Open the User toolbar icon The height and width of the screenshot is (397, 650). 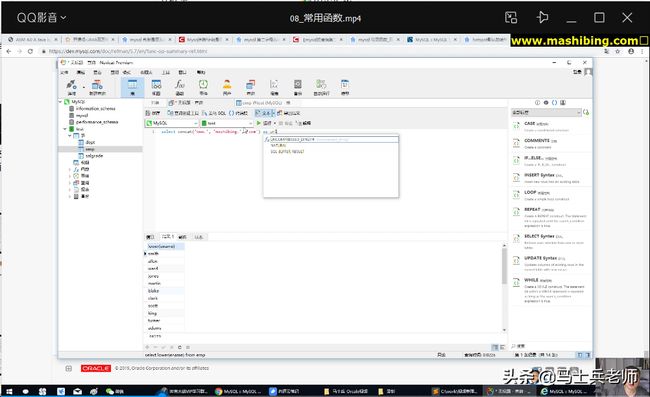[x=227, y=87]
